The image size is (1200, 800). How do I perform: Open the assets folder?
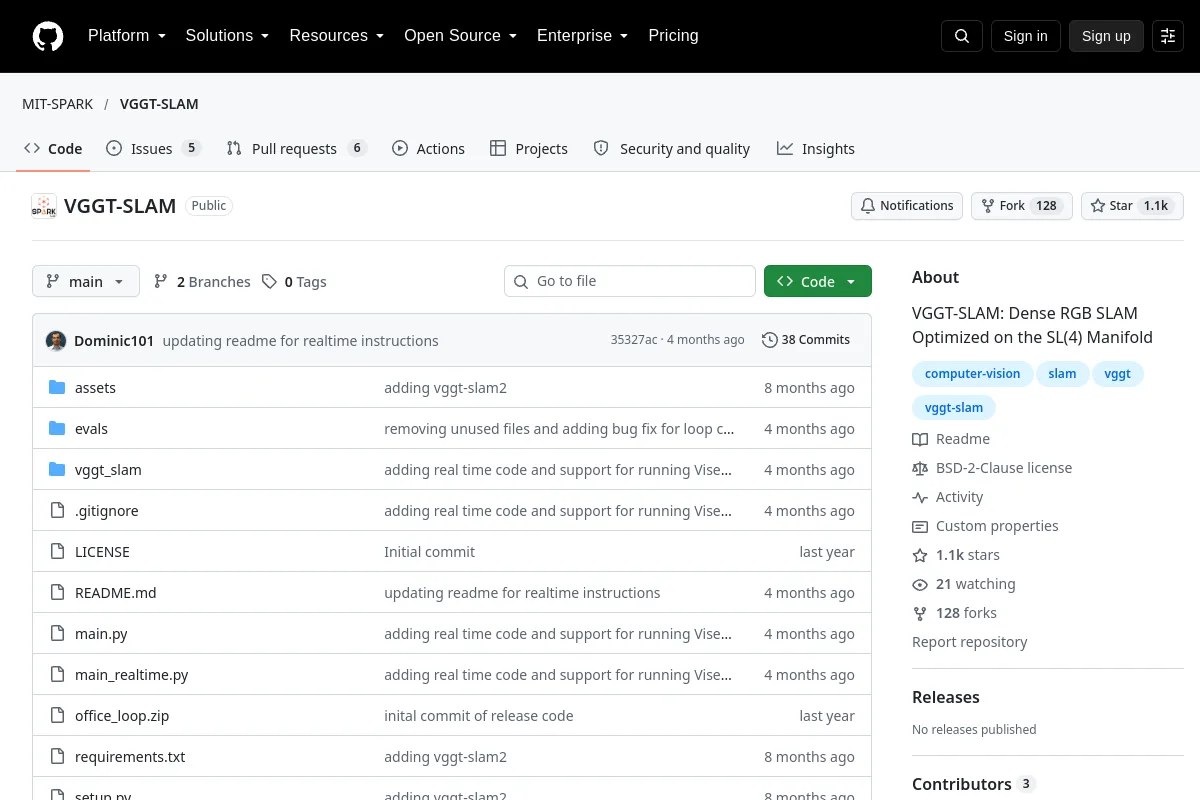pos(95,388)
